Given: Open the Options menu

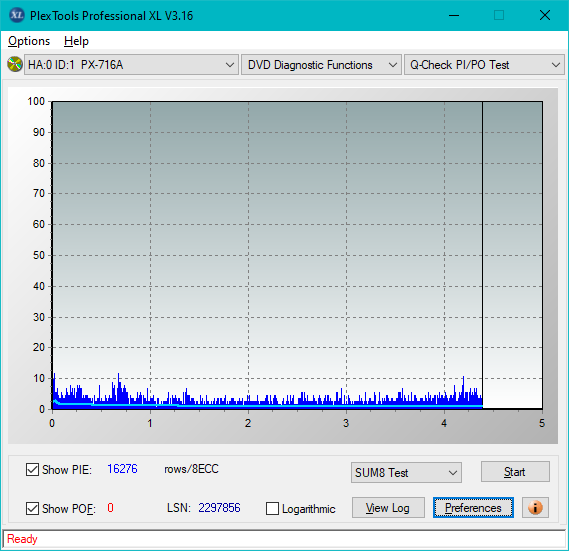Looking at the screenshot, I should coord(29,41).
